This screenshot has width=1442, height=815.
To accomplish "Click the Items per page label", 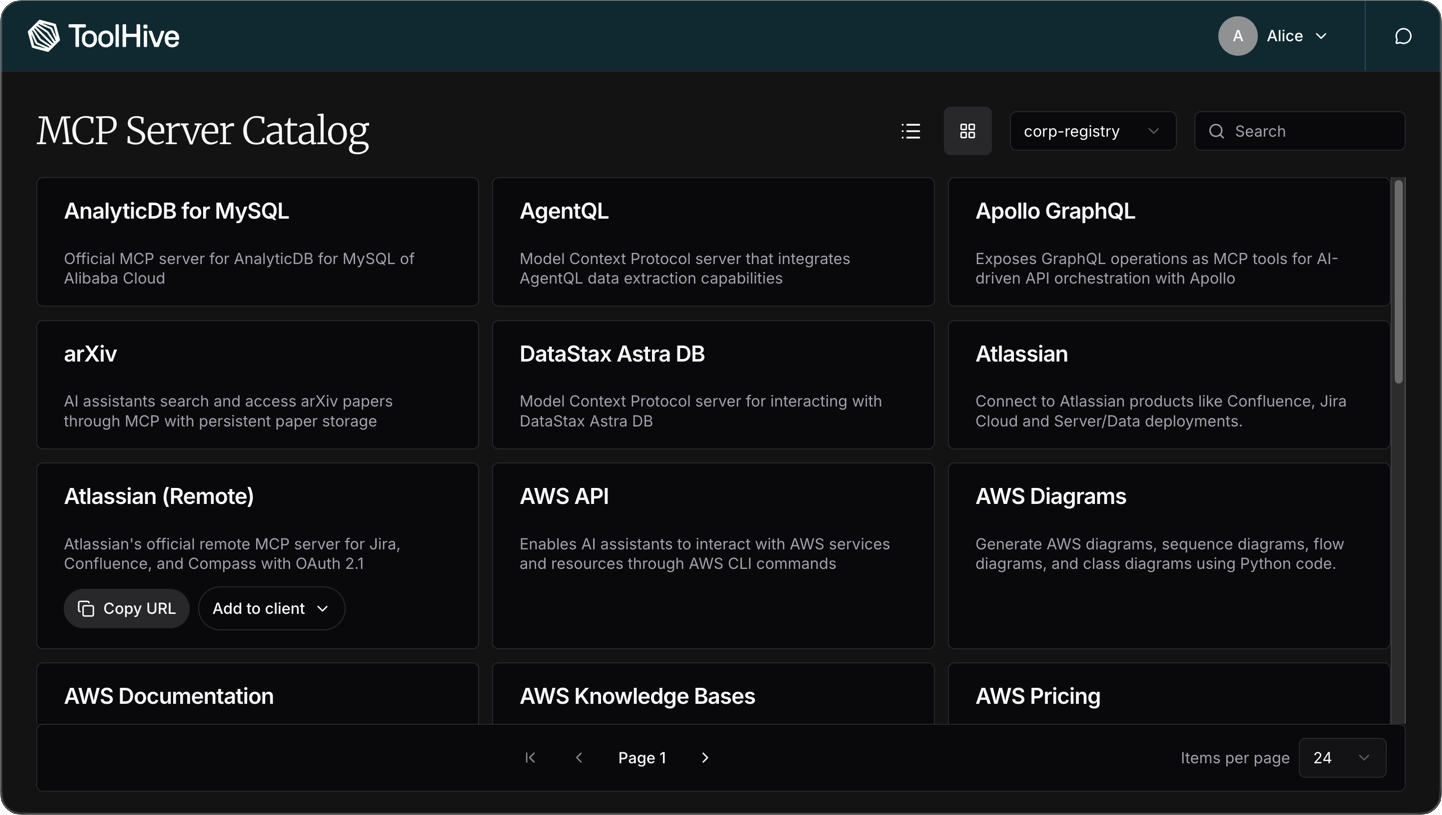I will [1235, 758].
